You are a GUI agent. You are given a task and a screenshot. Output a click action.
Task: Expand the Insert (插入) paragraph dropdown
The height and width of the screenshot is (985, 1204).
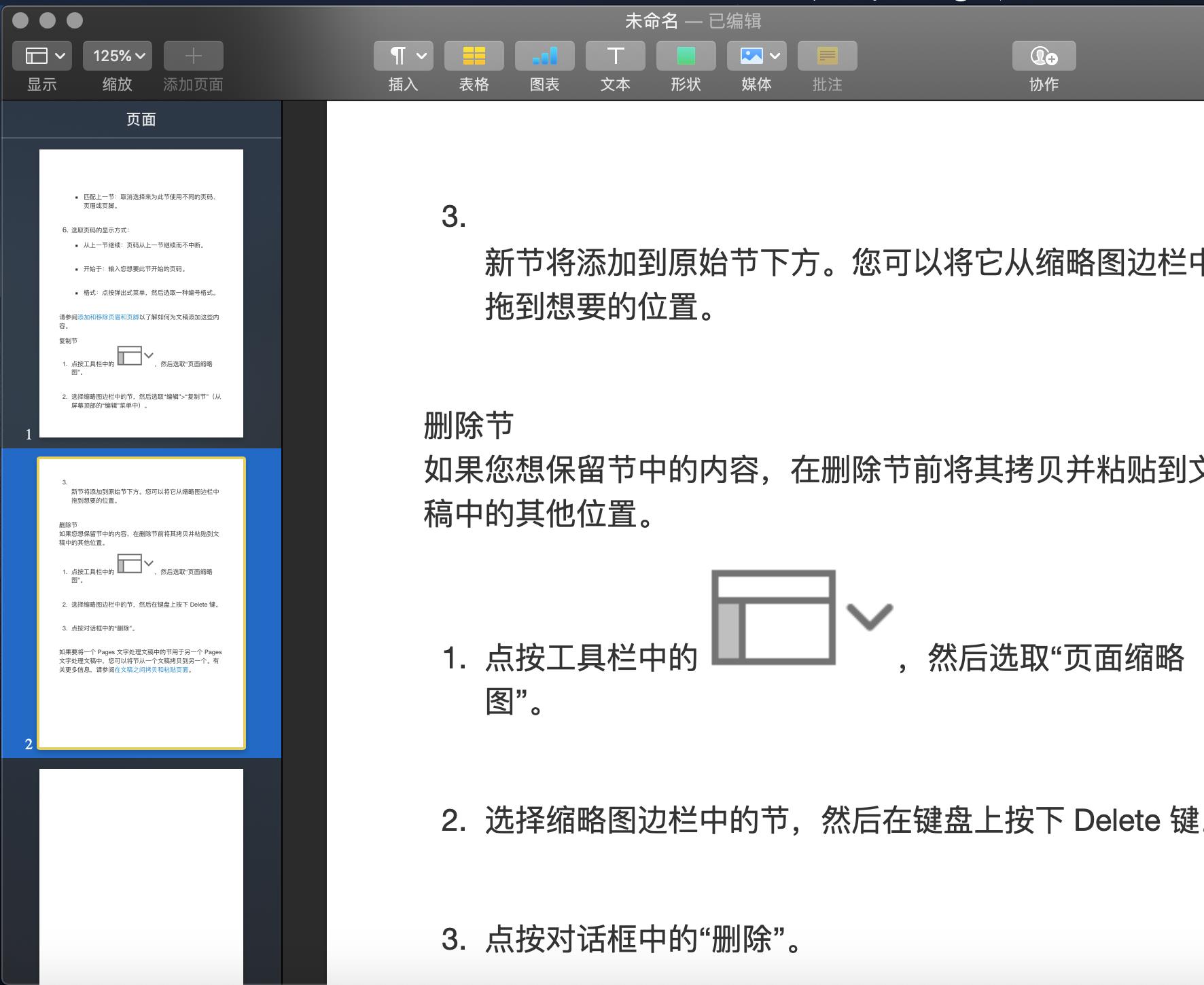(x=403, y=56)
